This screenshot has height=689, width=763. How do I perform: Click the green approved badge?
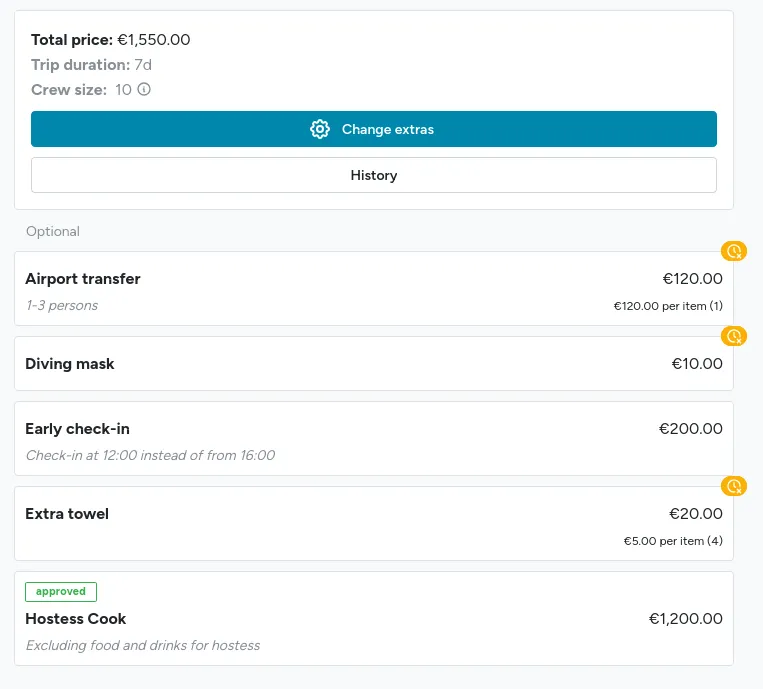click(x=61, y=592)
